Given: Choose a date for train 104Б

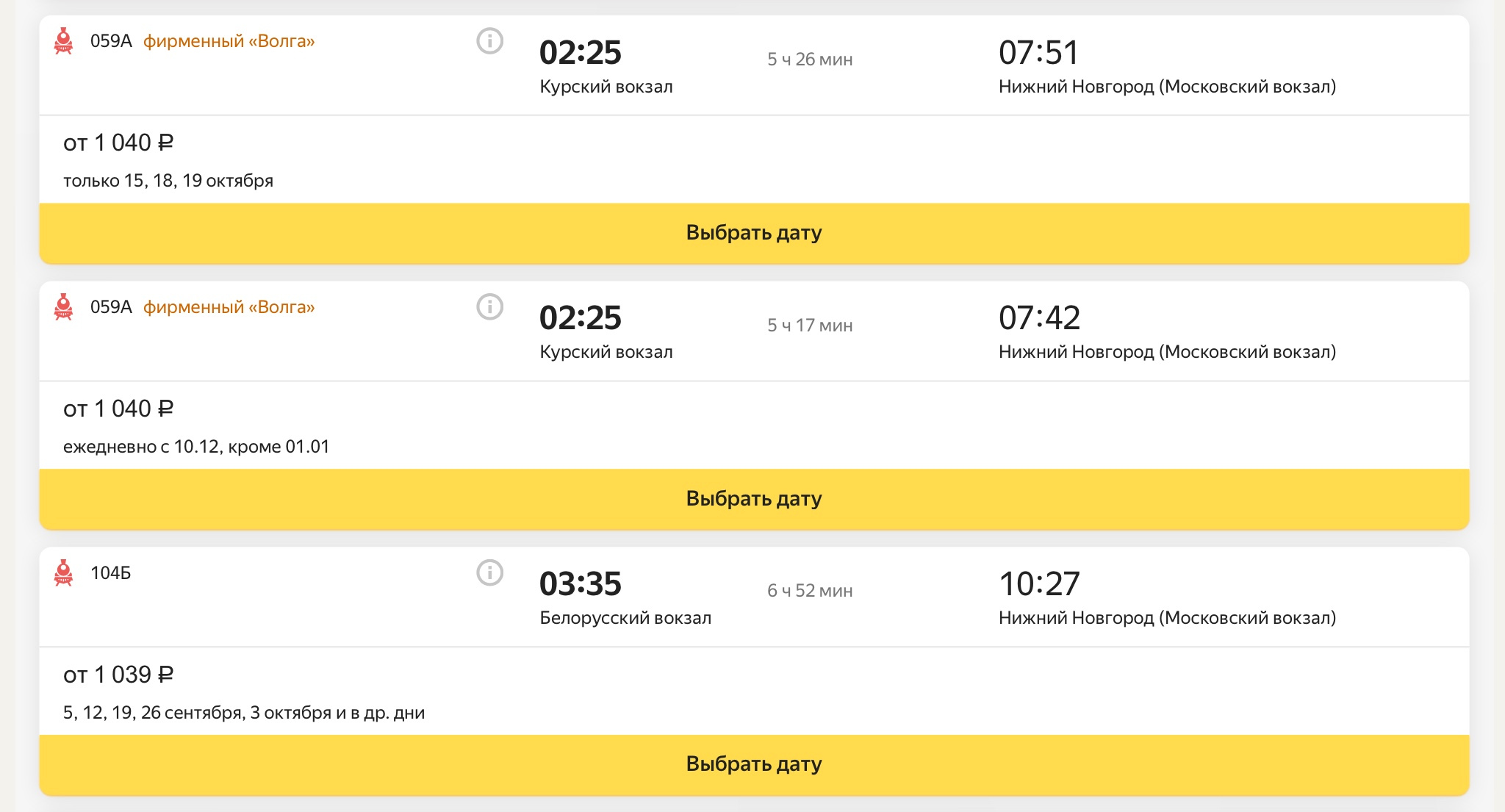Looking at the screenshot, I should pyautogui.click(x=754, y=764).
